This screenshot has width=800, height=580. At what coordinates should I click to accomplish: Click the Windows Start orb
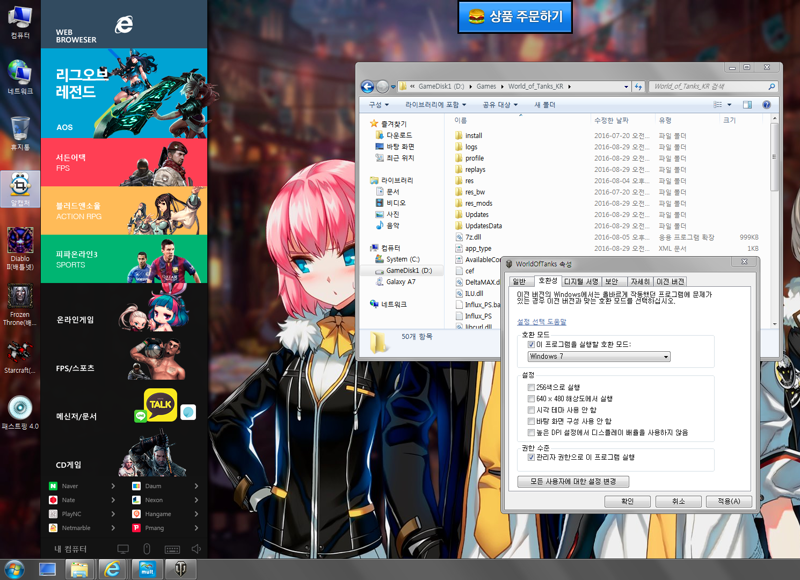click(x=14, y=569)
